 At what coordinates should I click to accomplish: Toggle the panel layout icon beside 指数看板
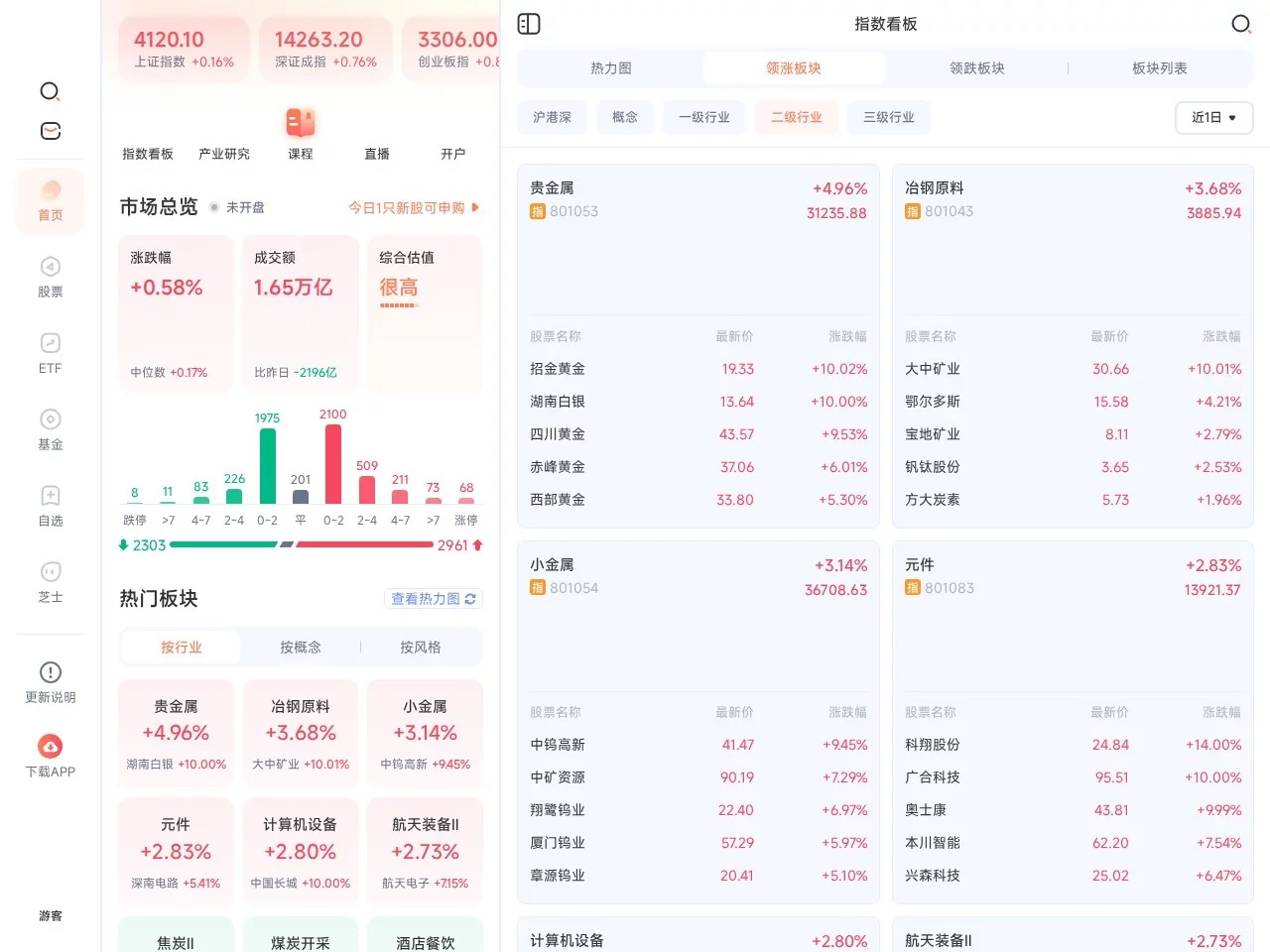point(529,24)
